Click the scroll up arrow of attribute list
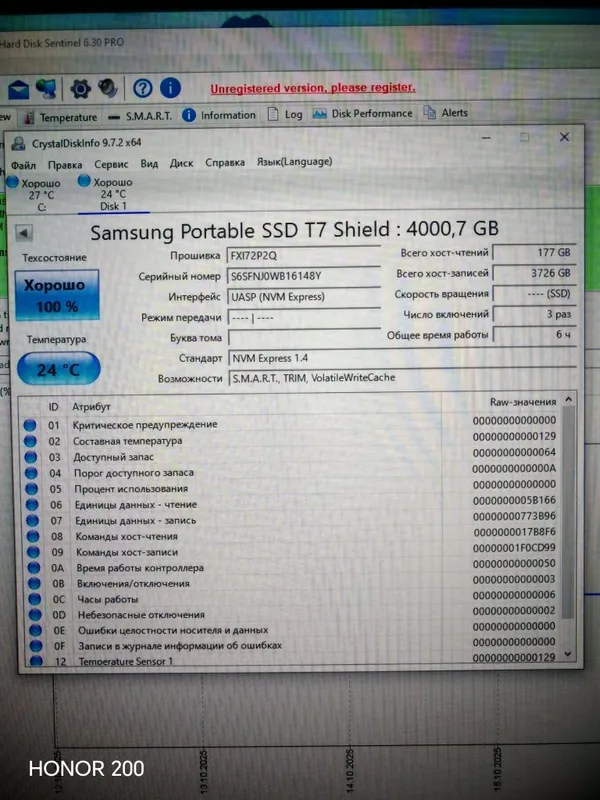This screenshot has height=800, width=600. [568, 401]
